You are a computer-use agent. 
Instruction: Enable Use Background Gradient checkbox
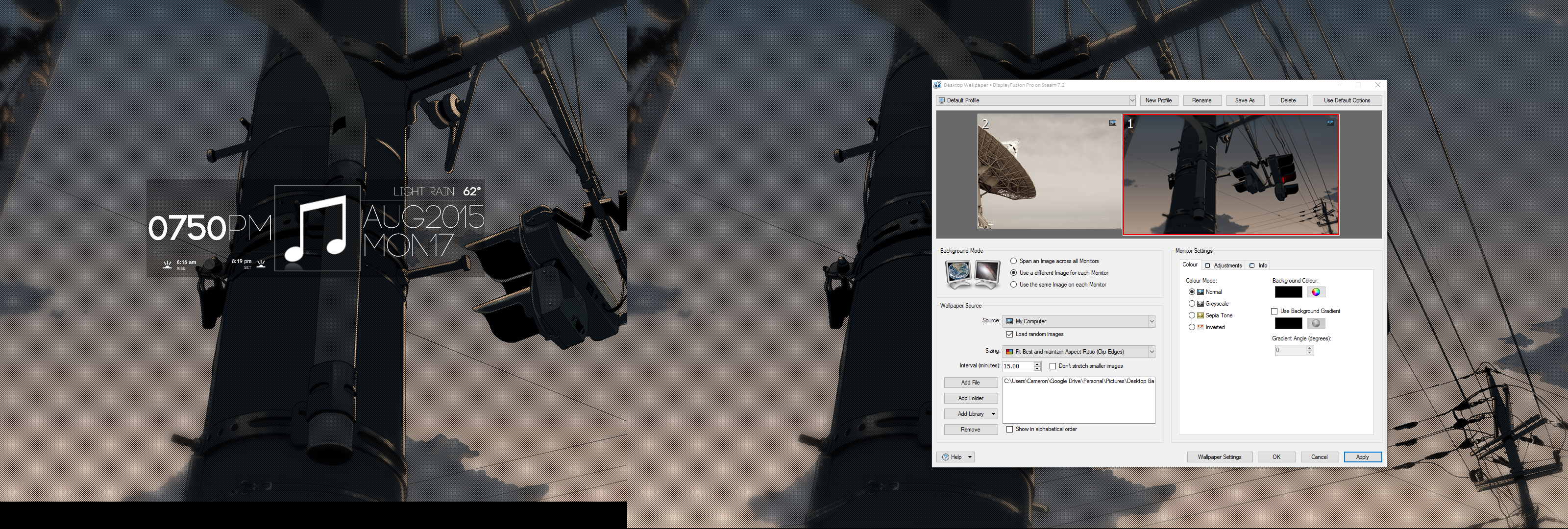[1274, 311]
